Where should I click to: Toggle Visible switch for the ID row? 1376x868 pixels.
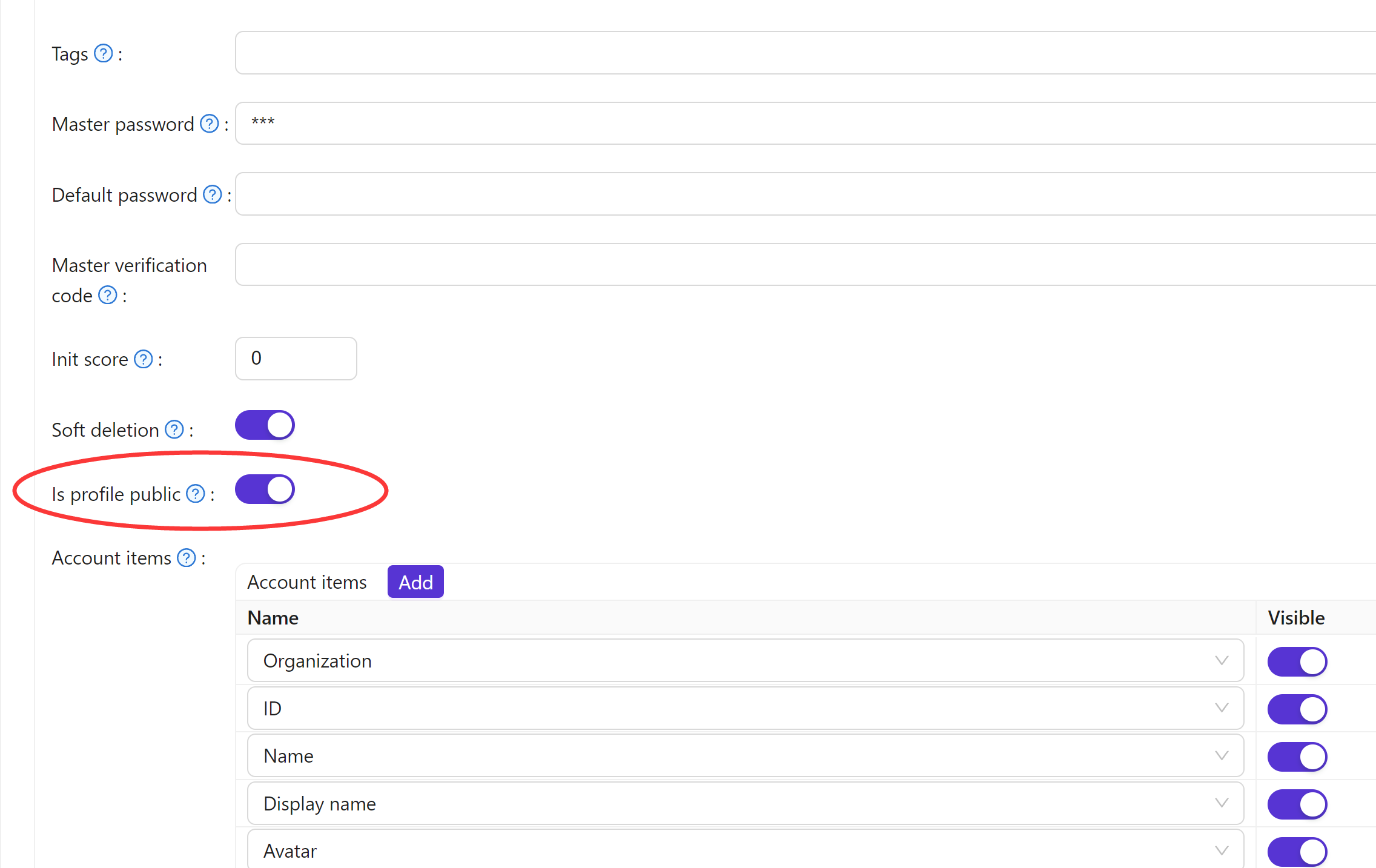1297,709
